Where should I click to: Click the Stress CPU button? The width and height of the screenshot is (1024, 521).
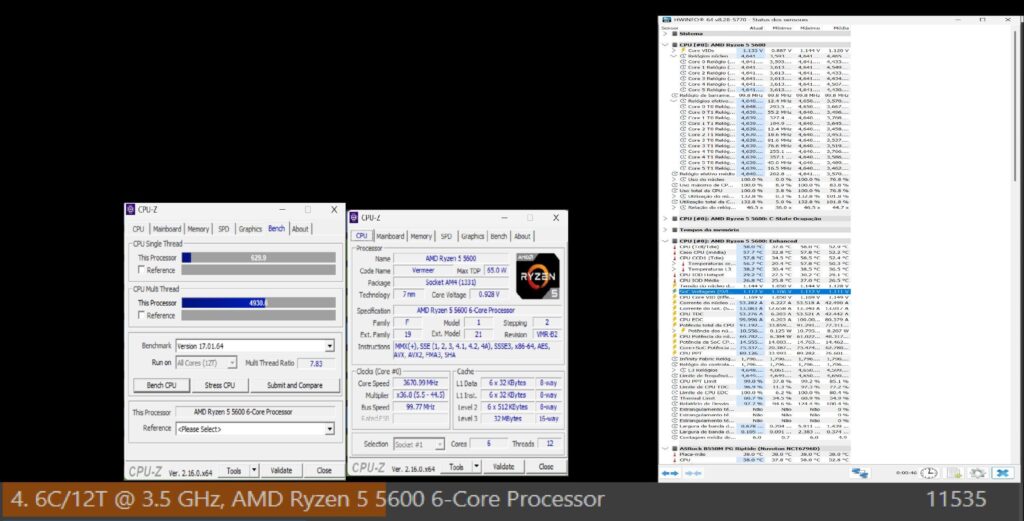219,385
